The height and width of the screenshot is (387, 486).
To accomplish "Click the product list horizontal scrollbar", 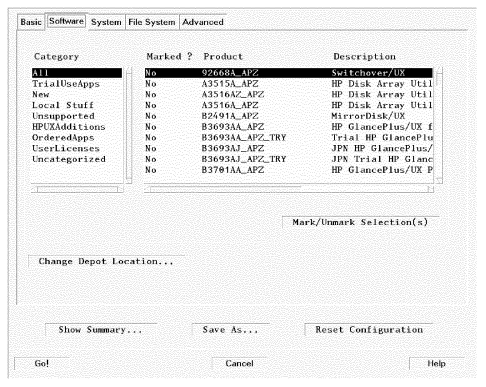I will click(x=289, y=189).
